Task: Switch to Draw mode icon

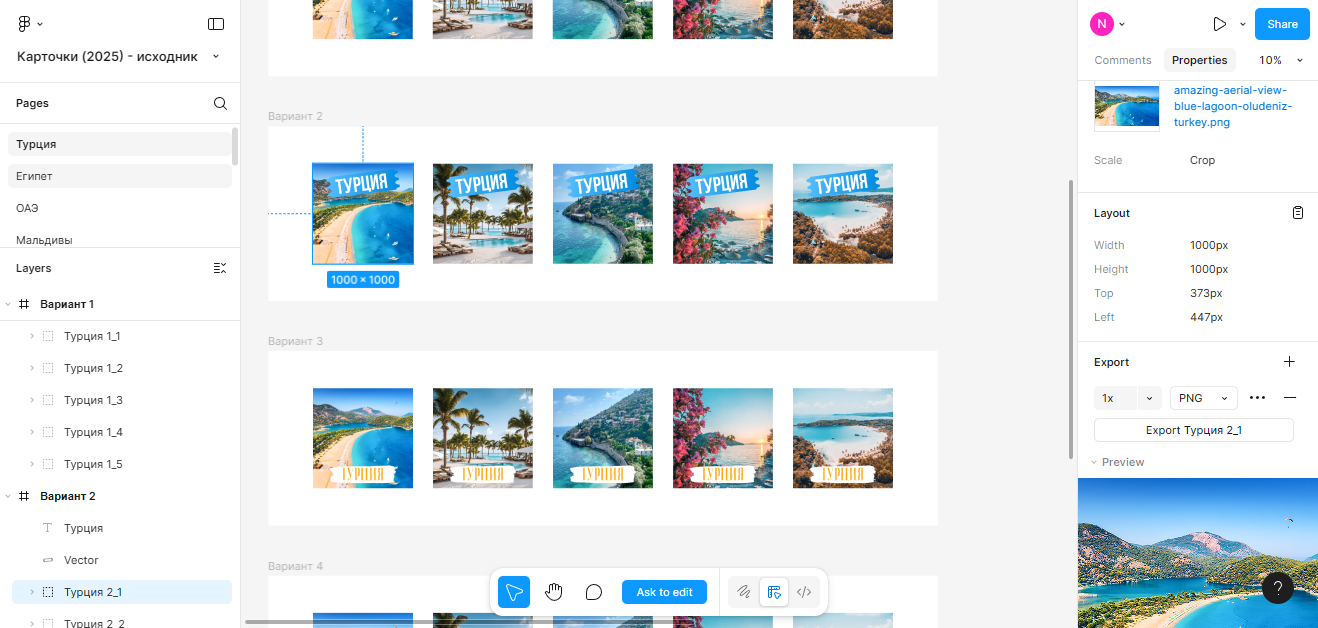Action: point(743,592)
